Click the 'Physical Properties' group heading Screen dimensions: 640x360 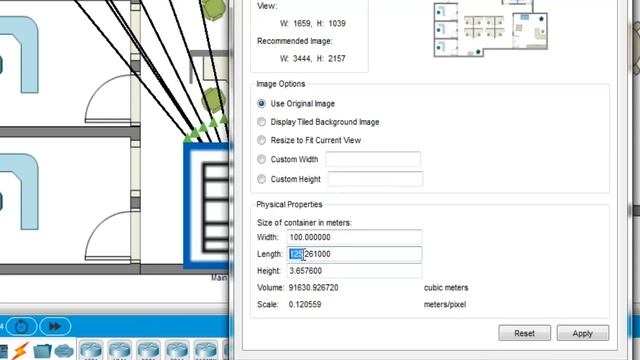click(x=289, y=204)
